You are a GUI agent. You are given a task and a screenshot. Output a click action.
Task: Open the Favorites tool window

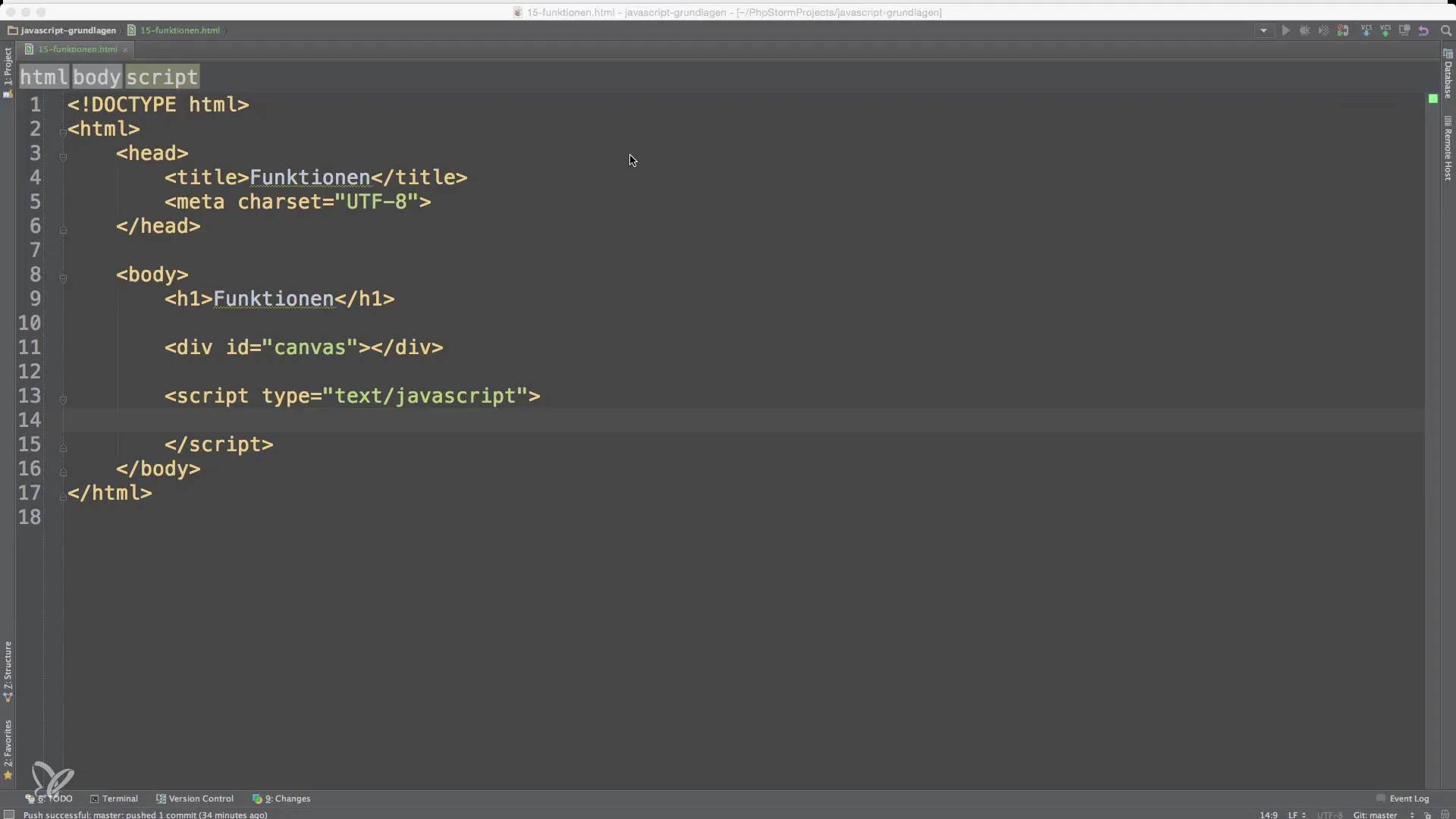click(8, 749)
